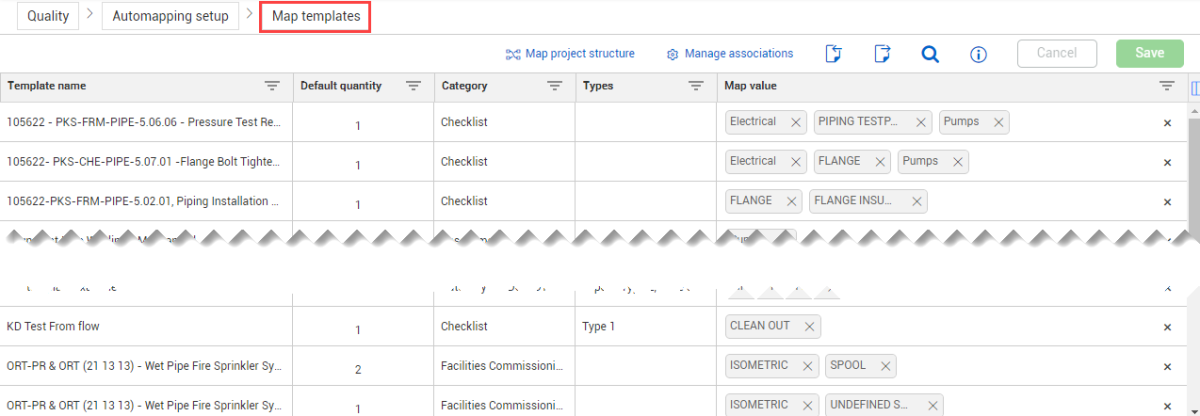Open the Template name column filter menu

(272, 87)
